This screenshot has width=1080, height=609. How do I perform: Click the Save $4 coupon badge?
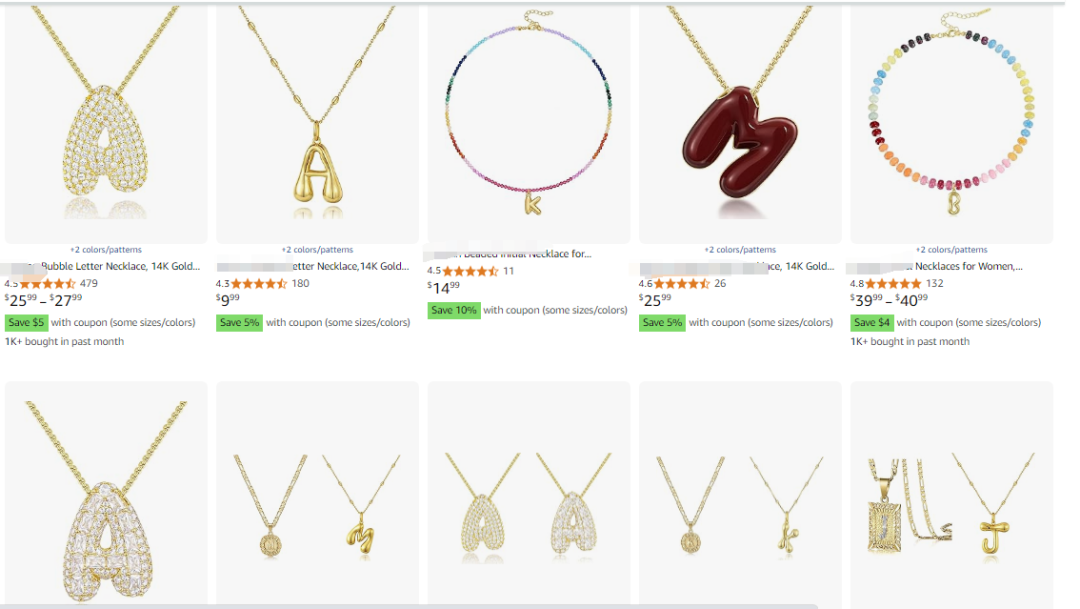click(x=872, y=322)
